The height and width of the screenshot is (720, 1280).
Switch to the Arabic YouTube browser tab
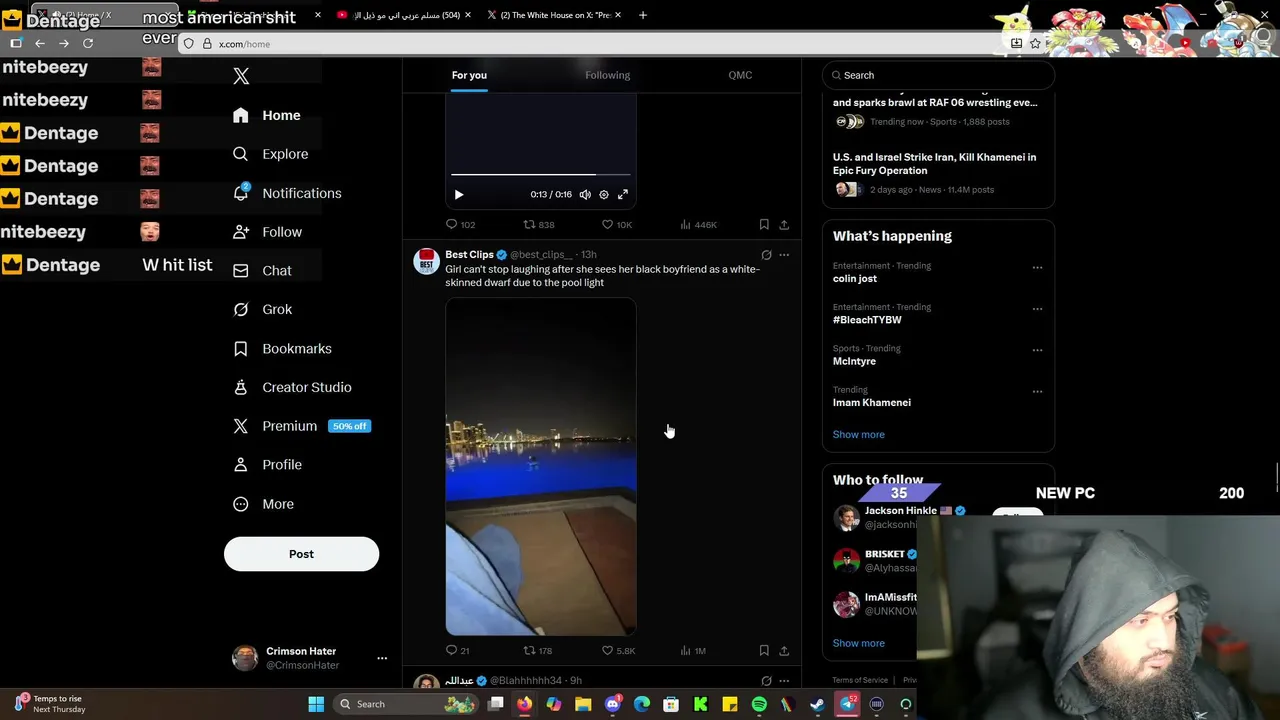pyautogui.click(x=403, y=15)
